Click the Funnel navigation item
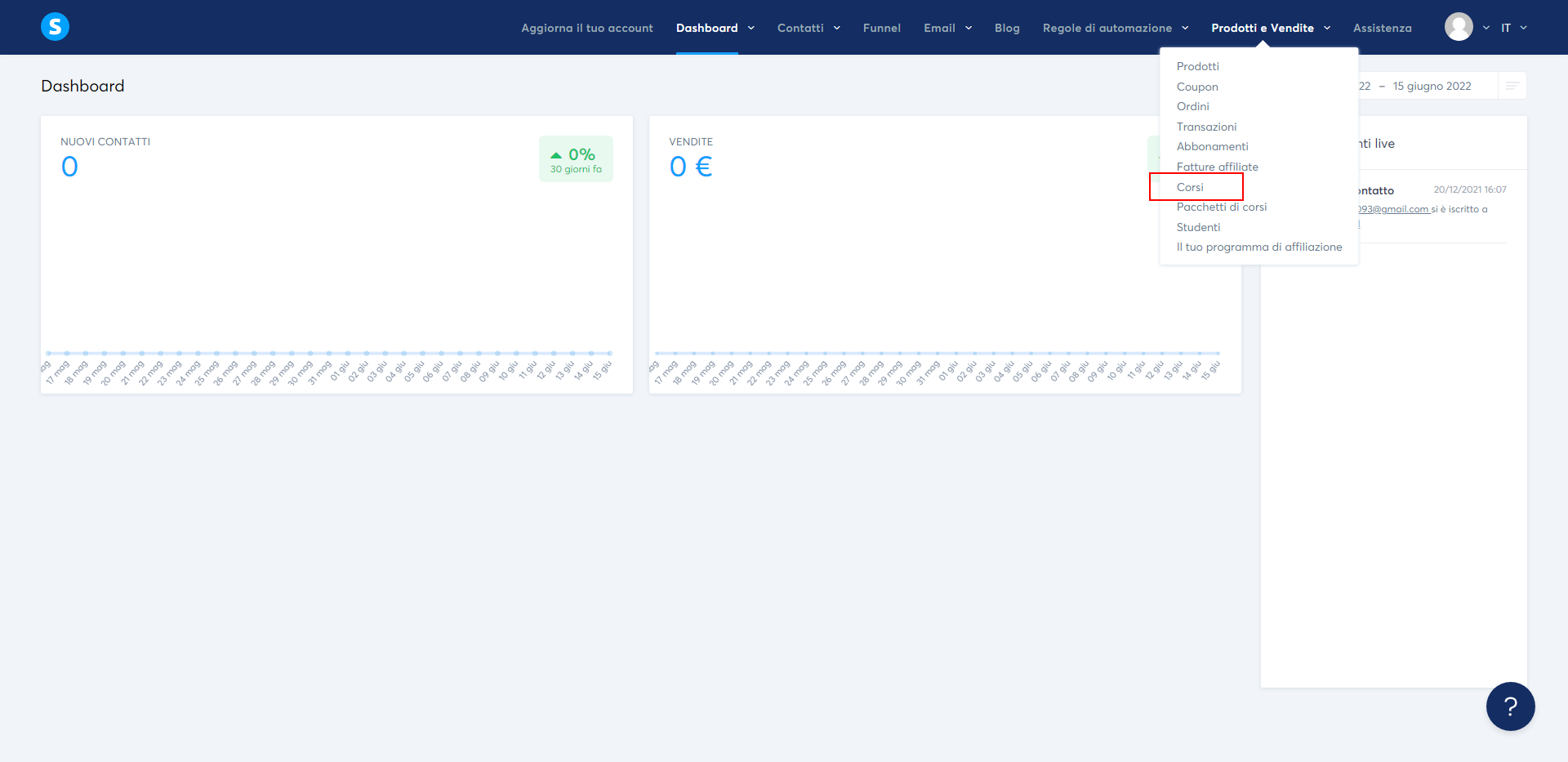 point(882,27)
